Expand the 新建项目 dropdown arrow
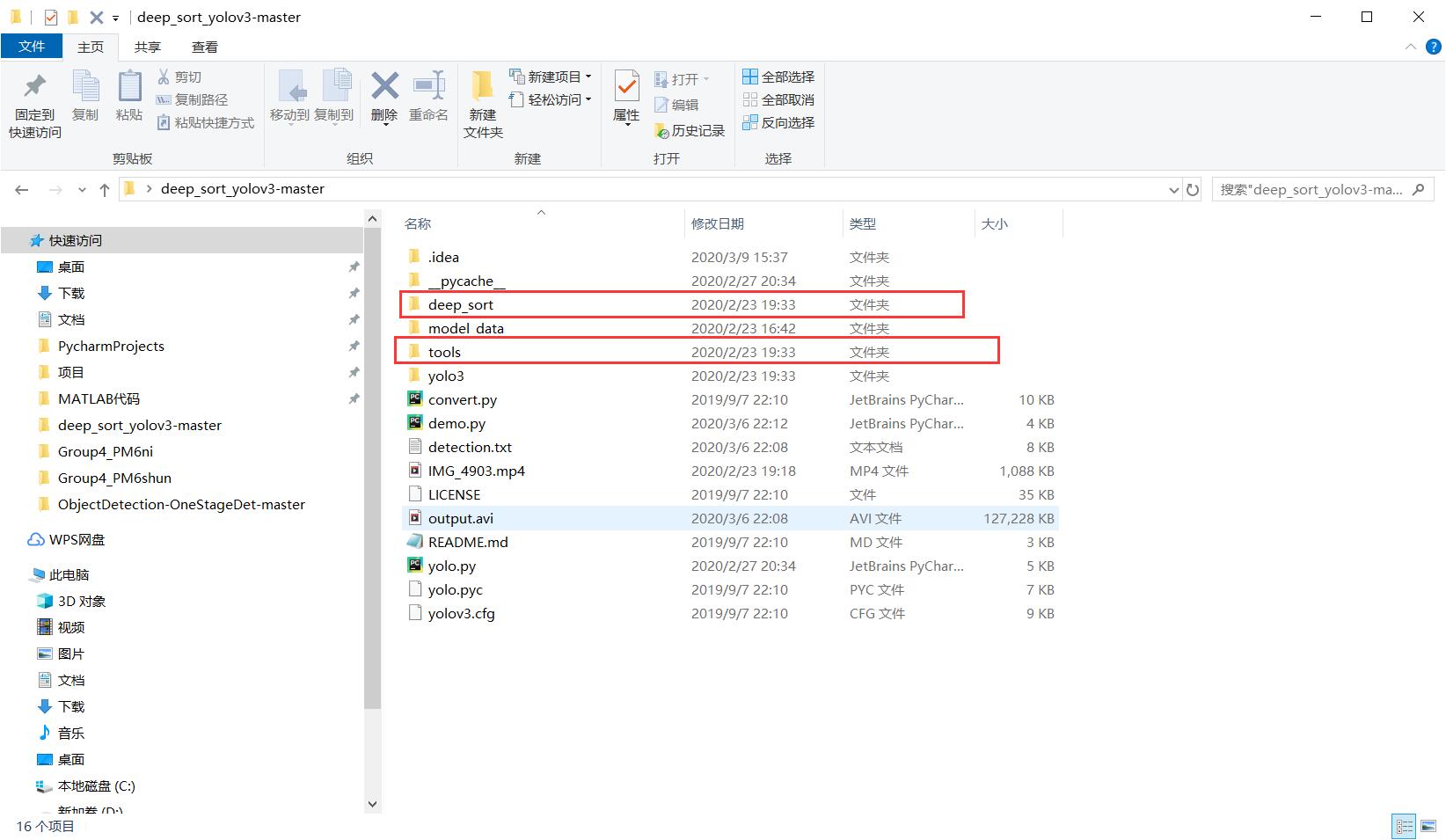The width and height of the screenshot is (1446, 840). point(589,77)
